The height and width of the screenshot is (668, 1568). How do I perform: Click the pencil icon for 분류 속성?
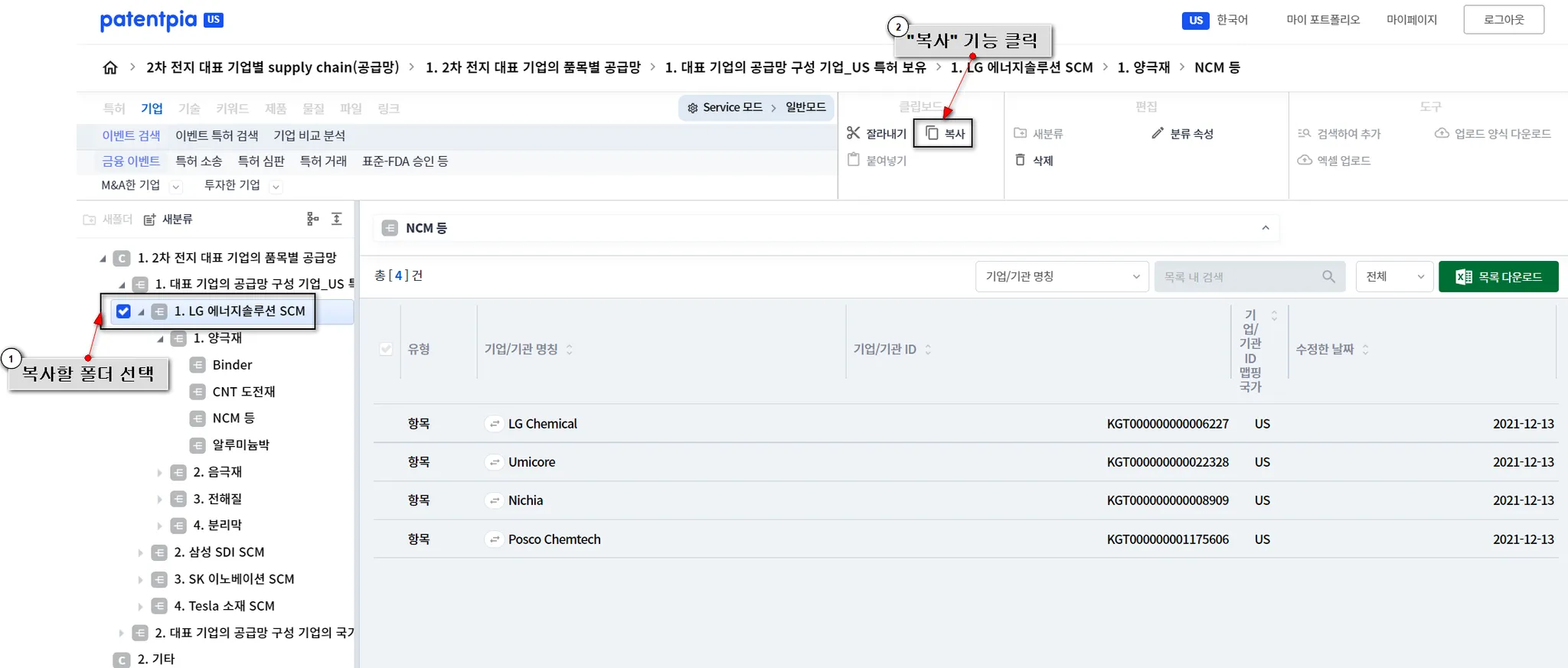[x=1158, y=133]
